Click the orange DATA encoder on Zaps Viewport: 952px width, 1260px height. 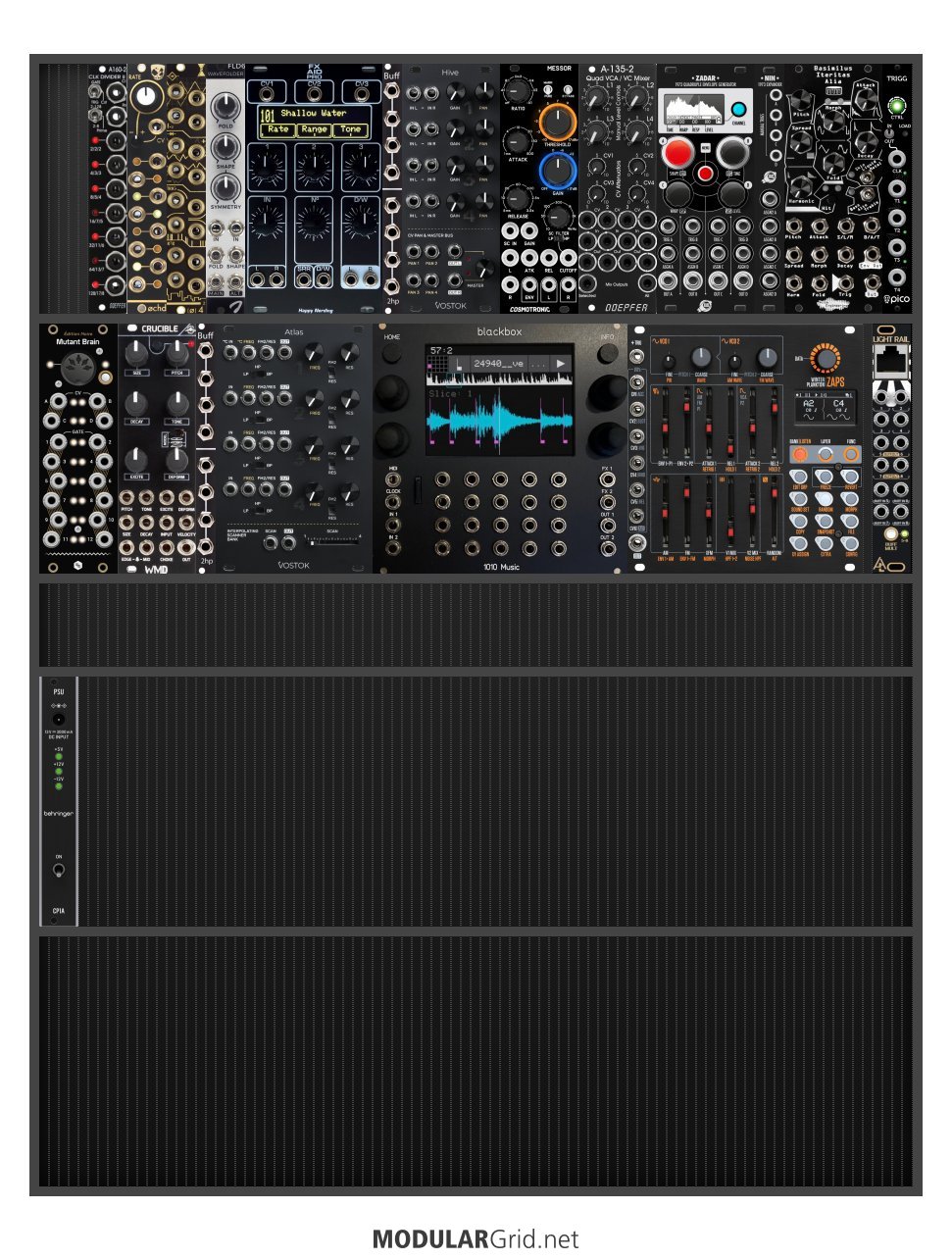(x=826, y=357)
